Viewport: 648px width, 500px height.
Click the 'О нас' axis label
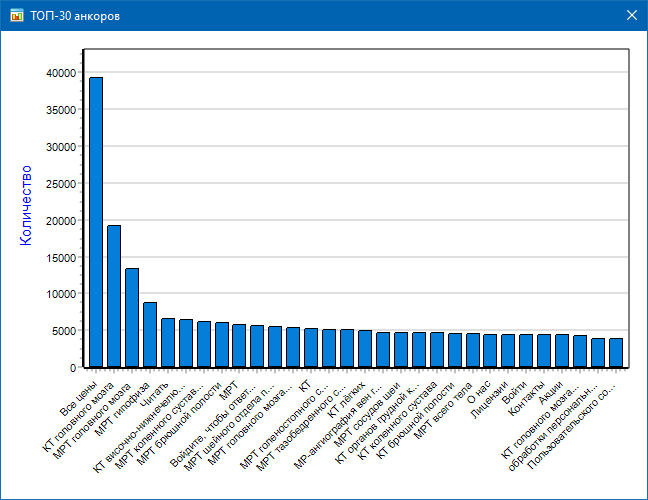pos(479,393)
